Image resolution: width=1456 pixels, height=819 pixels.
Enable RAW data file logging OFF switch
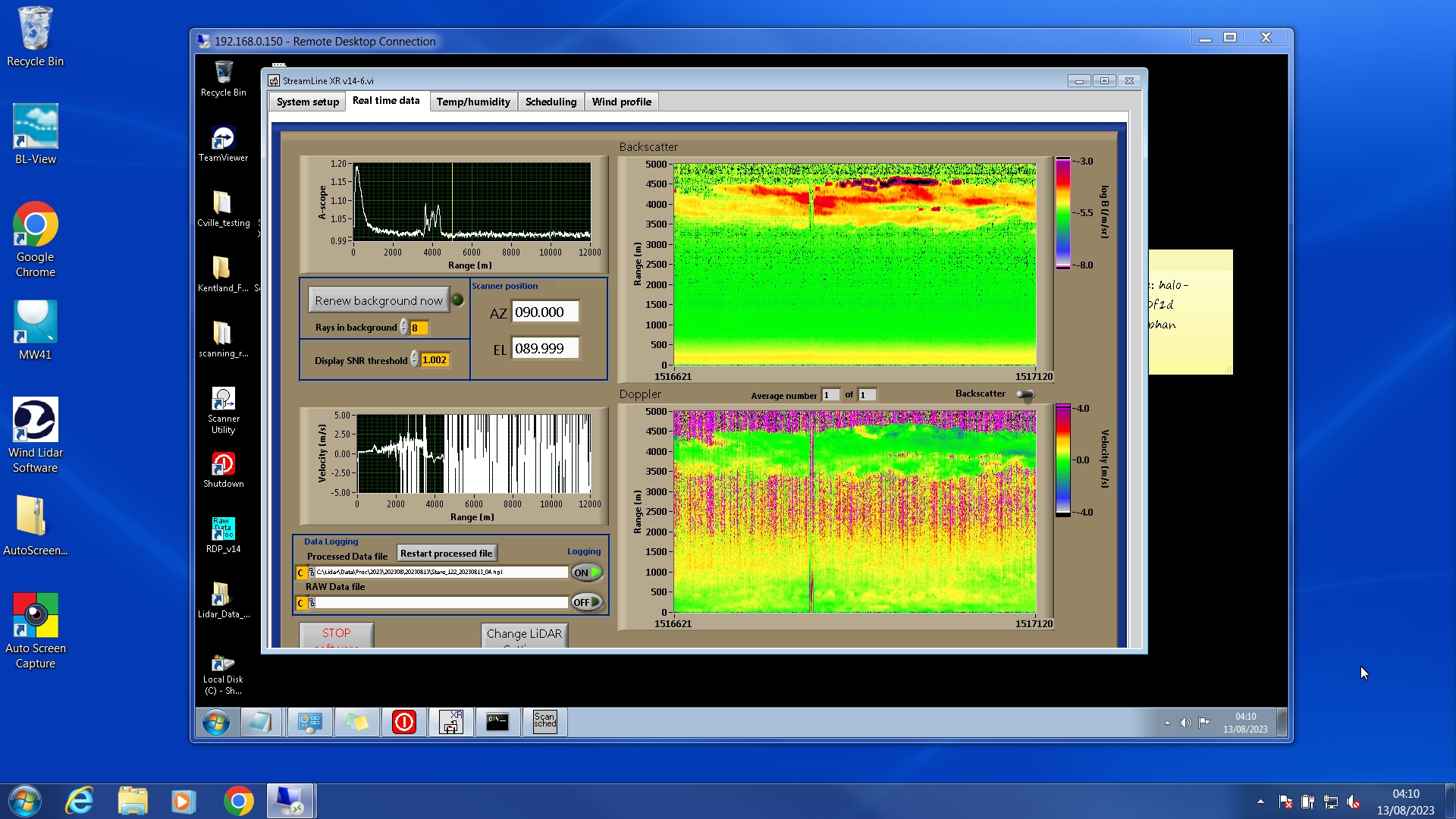coord(587,602)
